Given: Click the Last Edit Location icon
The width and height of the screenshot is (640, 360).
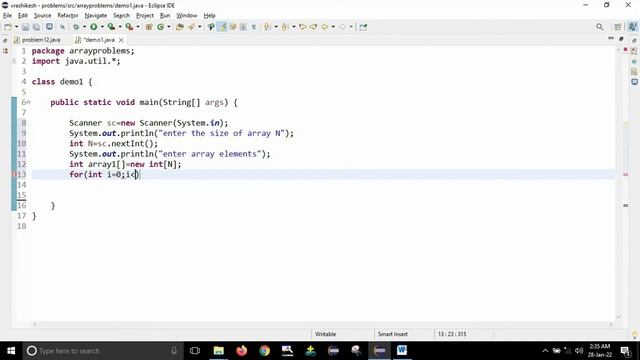Looking at the screenshot, I should pyautogui.click(x=302, y=27).
